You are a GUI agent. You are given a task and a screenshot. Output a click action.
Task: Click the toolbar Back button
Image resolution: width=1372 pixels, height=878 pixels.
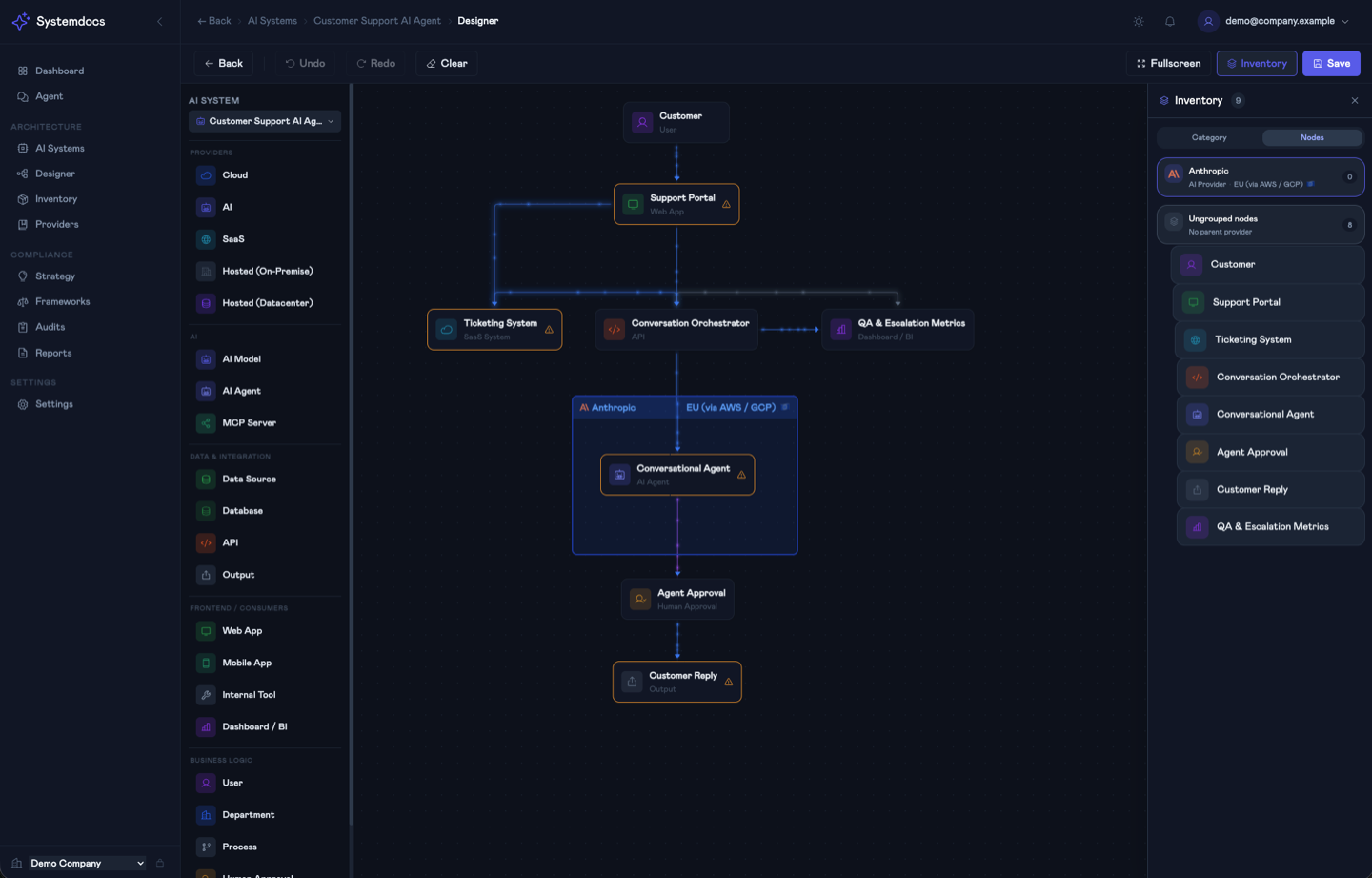pyautogui.click(x=224, y=63)
